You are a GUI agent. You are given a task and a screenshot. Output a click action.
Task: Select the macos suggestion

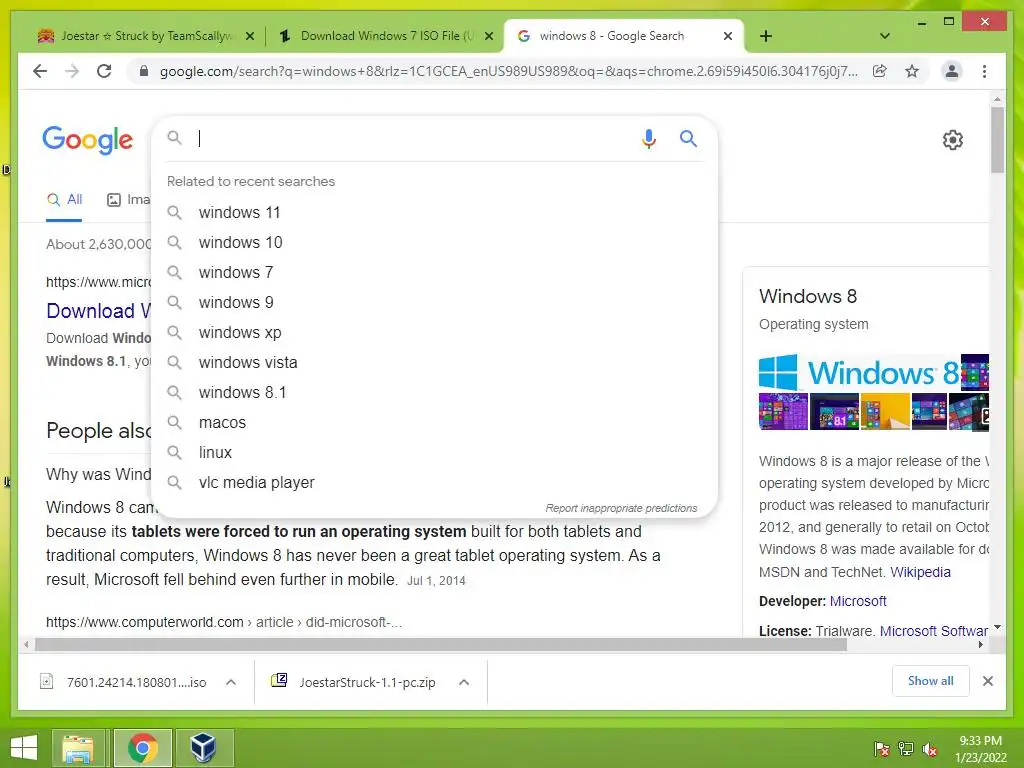pyautogui.click(x=434, y=423)
